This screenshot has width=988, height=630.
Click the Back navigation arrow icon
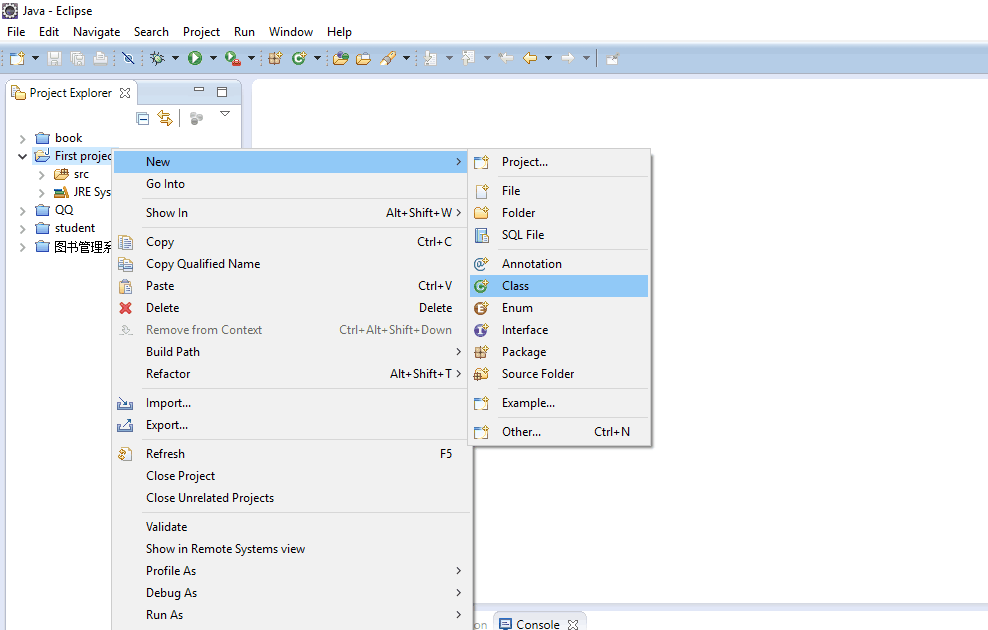point(530,59)
